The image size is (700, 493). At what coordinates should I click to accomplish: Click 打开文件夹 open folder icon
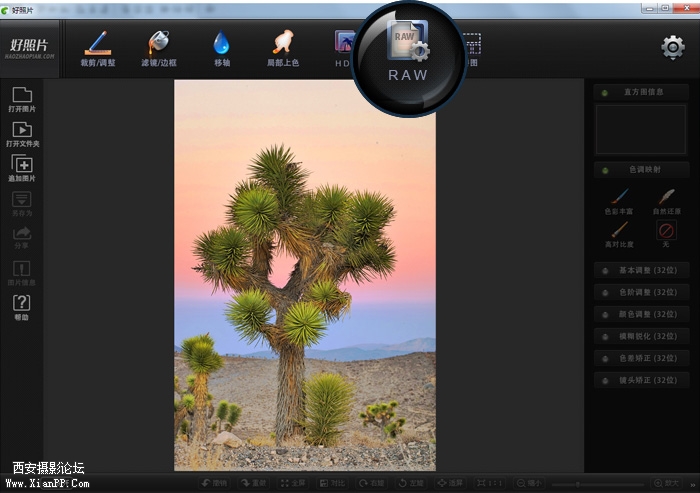point(22,134)
